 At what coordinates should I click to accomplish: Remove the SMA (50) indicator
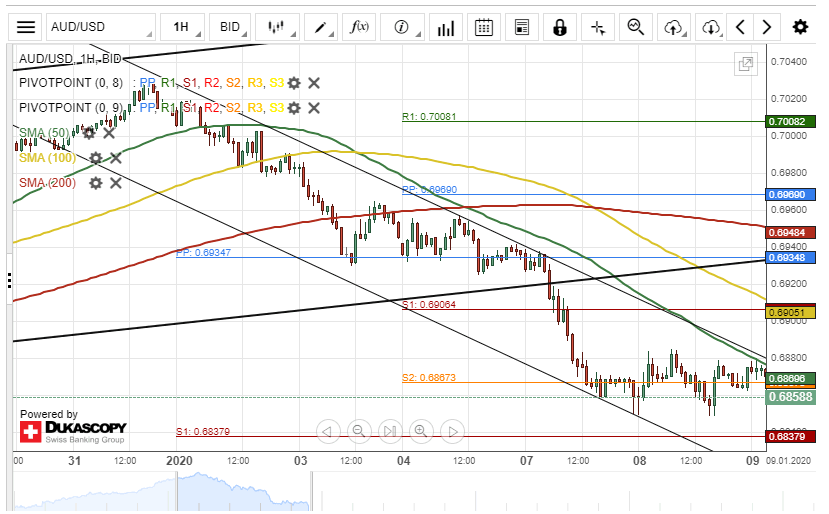coord(109,133)
